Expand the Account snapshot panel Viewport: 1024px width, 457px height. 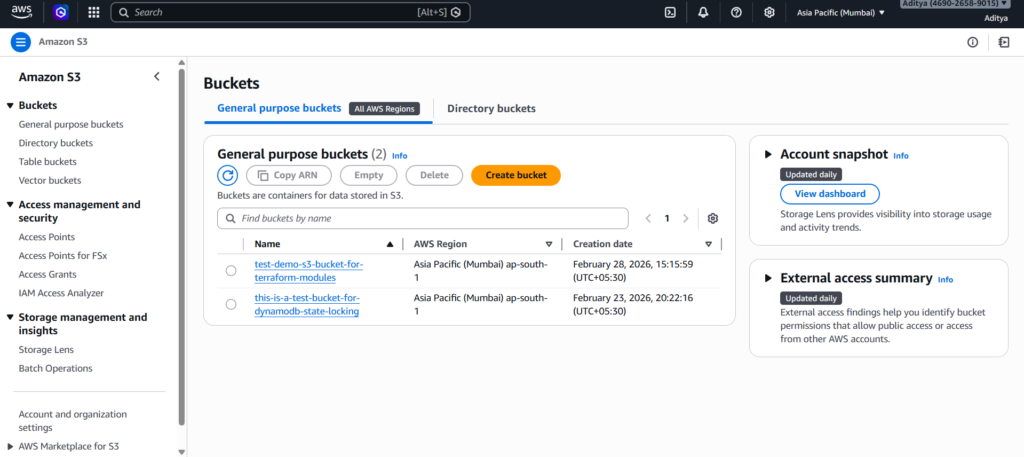(768, 155)
